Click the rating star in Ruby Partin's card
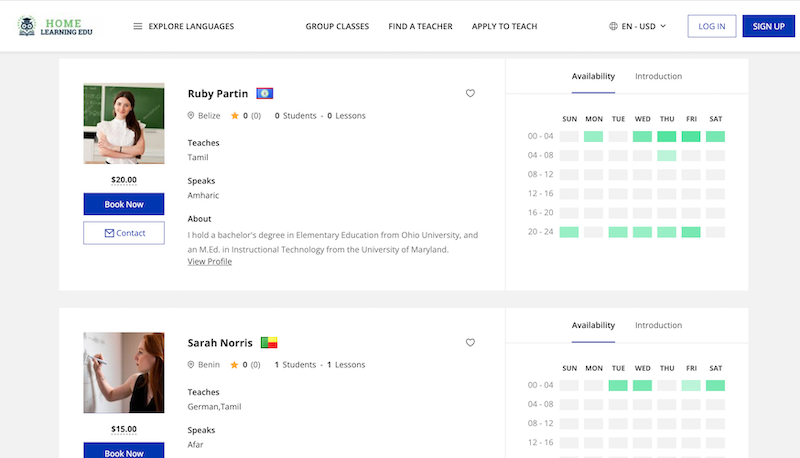 pos(235,116)
